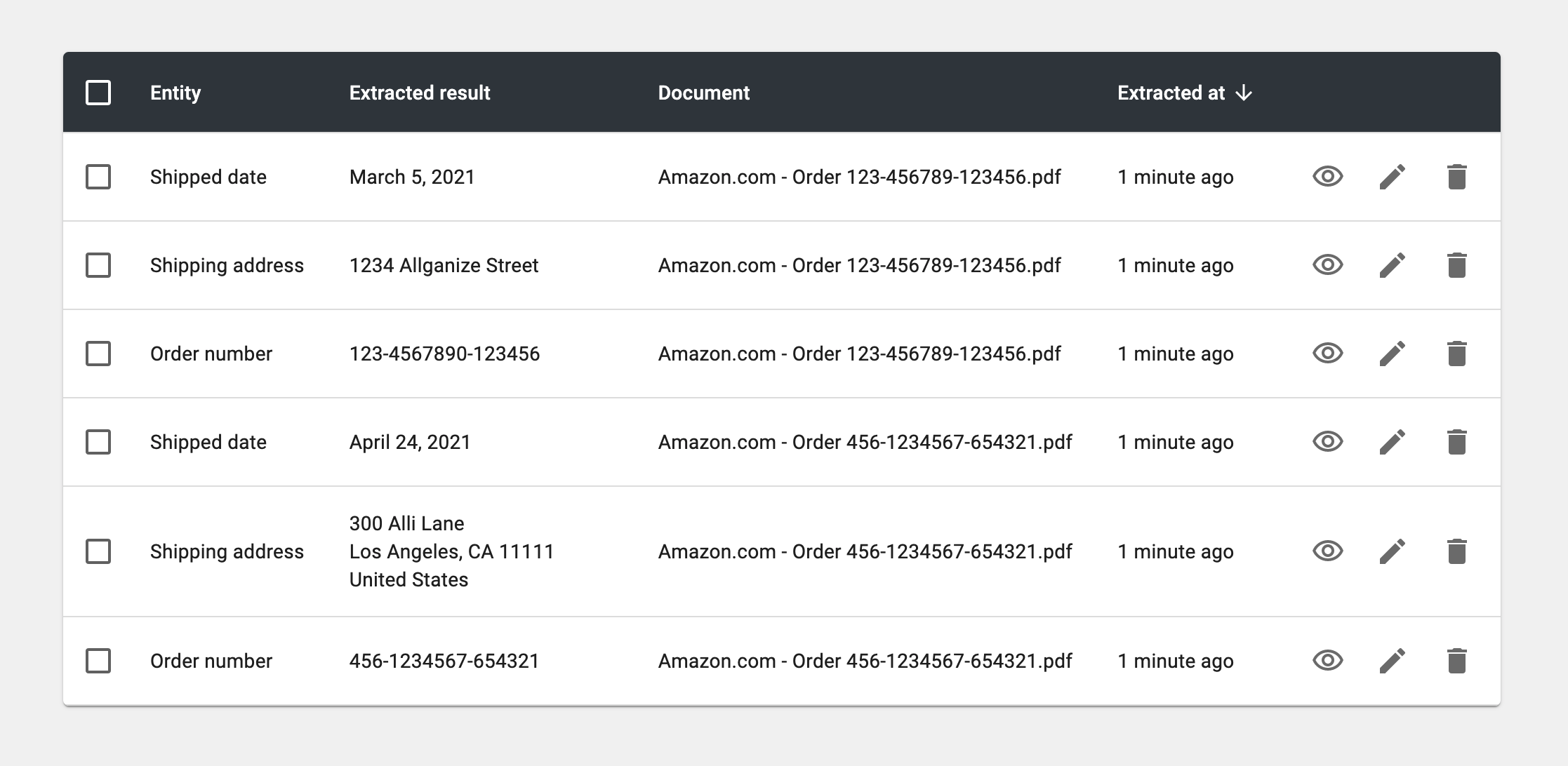Edit the April 24, 2021 shipped date
Screen dimensions: 1568x766
pos(1392,442)
